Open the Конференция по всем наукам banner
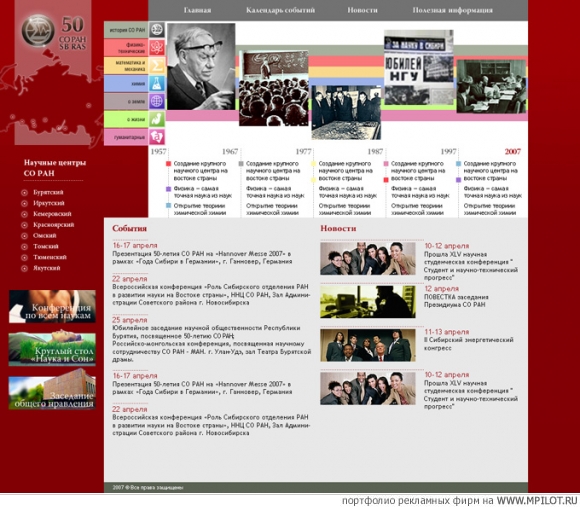 click(52, 306)
